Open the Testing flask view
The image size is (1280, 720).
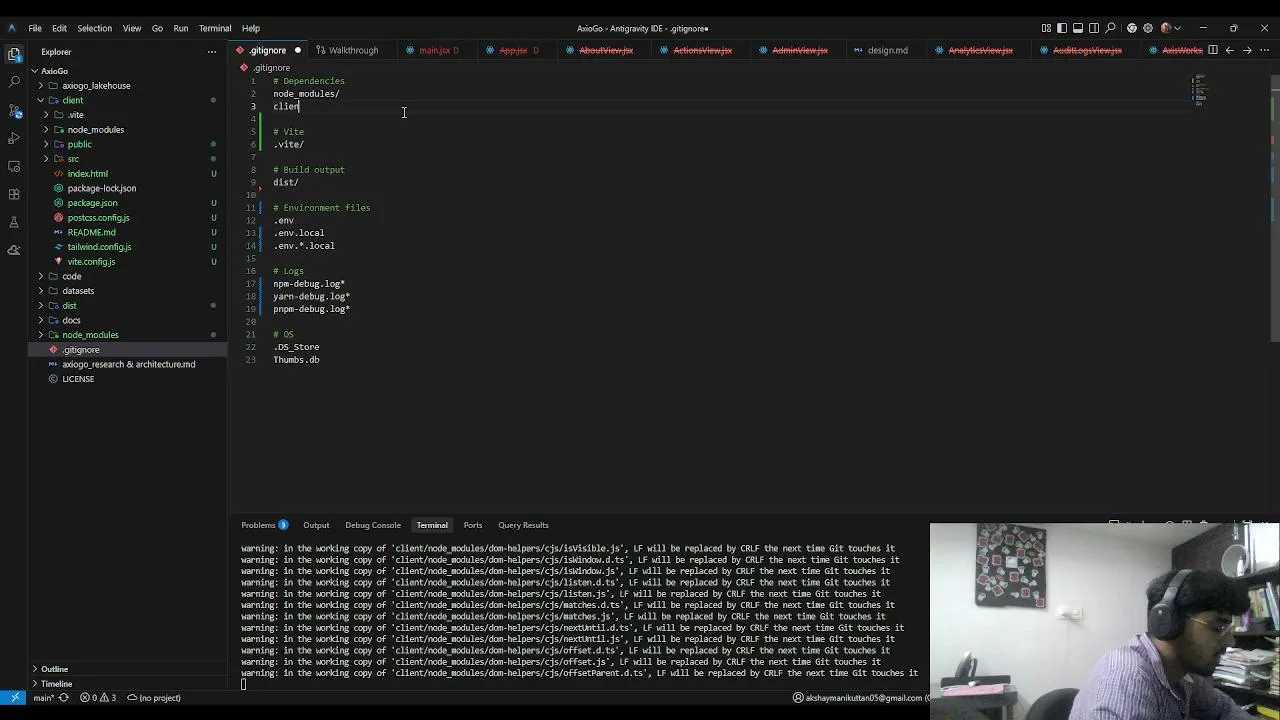click(14, 221)
